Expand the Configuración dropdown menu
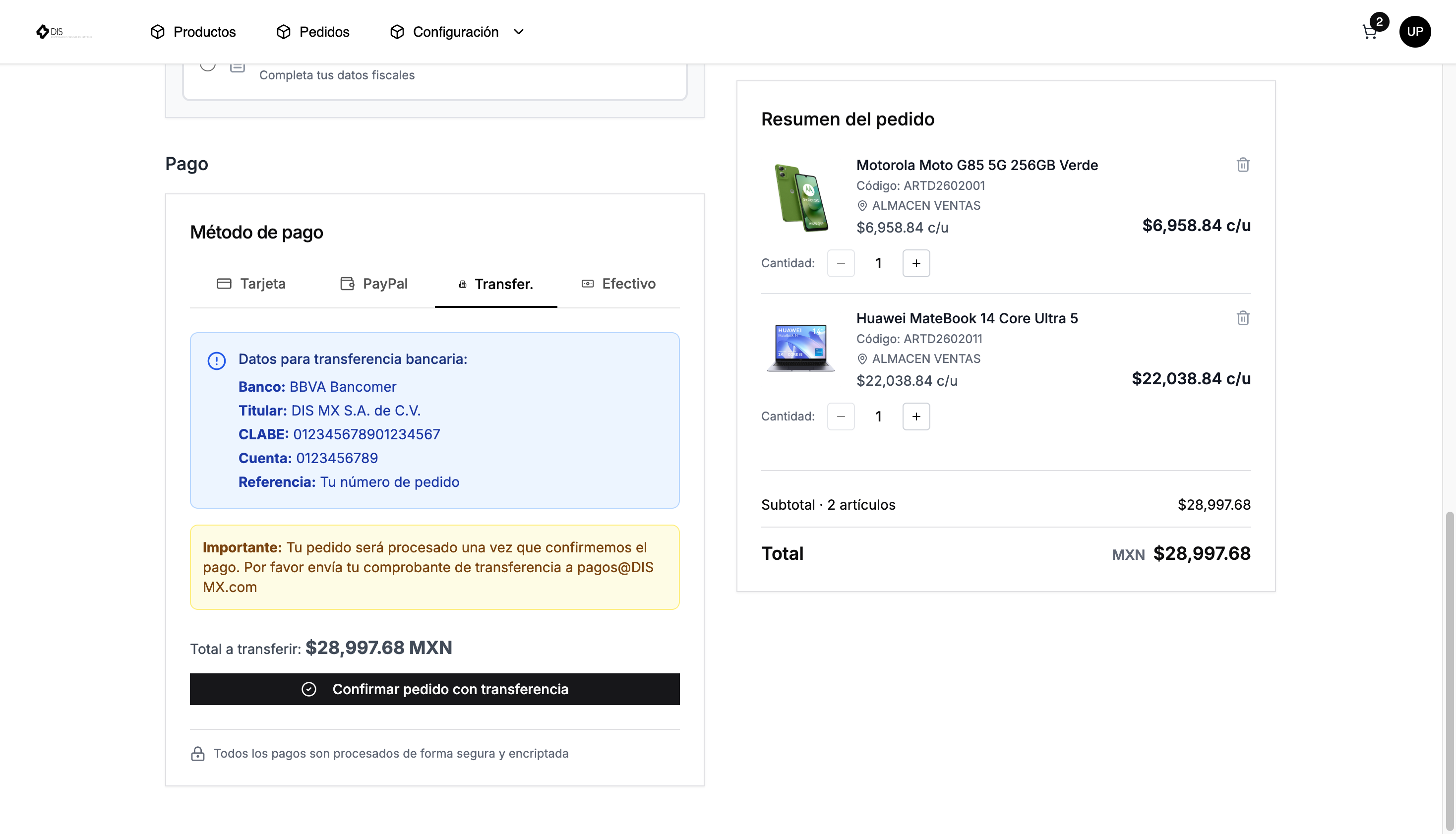Viewport: 1456px width, 834px height. (x=457, y=32)
